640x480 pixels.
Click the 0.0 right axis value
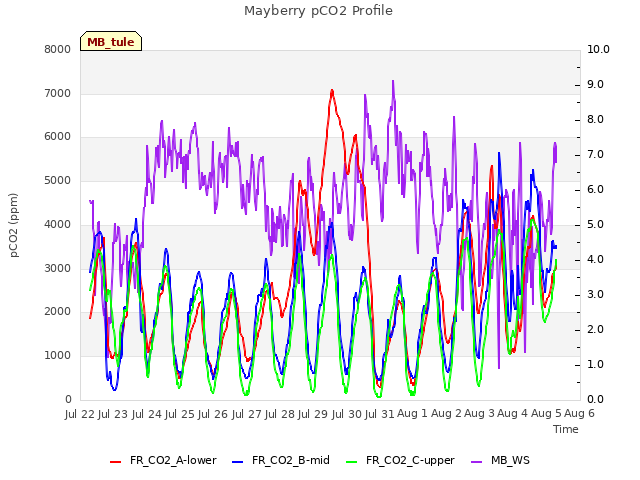(x=596, y=400)
